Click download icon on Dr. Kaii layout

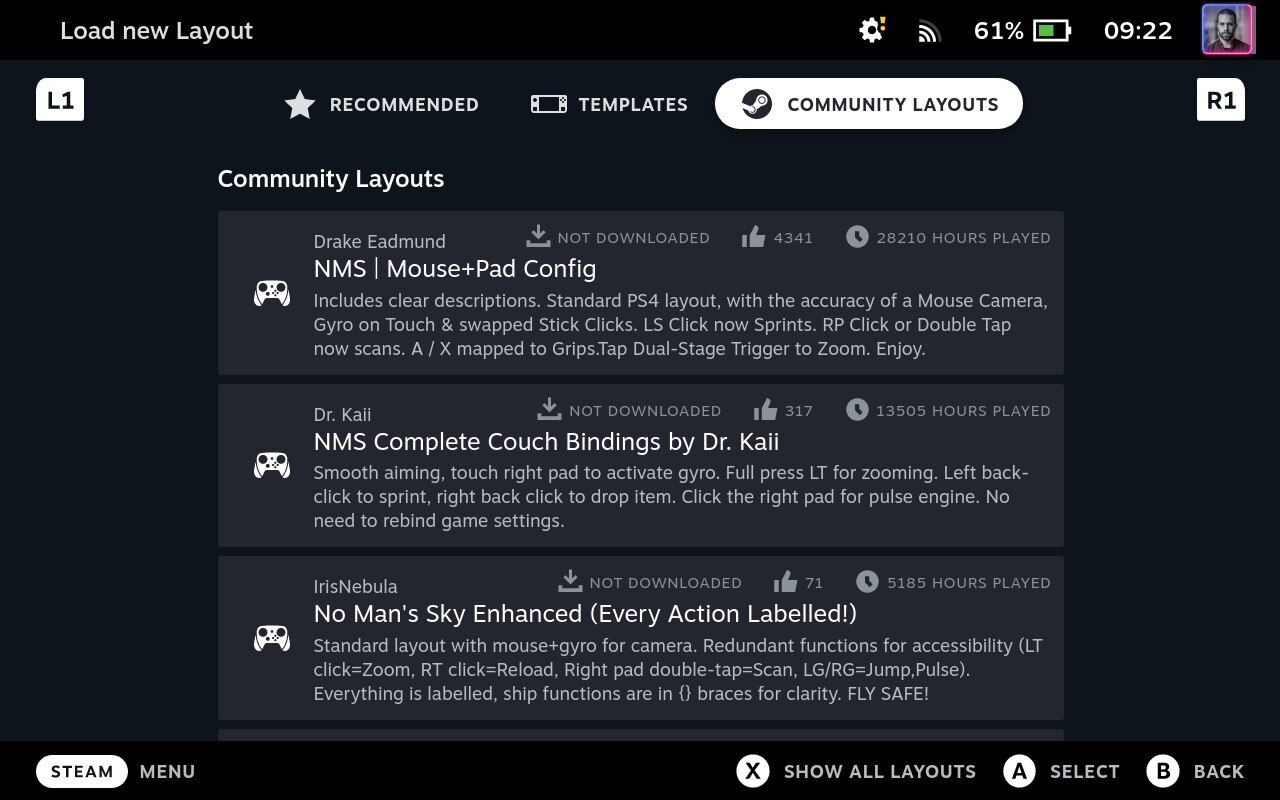pyautogui.click(x=549, y=409)
